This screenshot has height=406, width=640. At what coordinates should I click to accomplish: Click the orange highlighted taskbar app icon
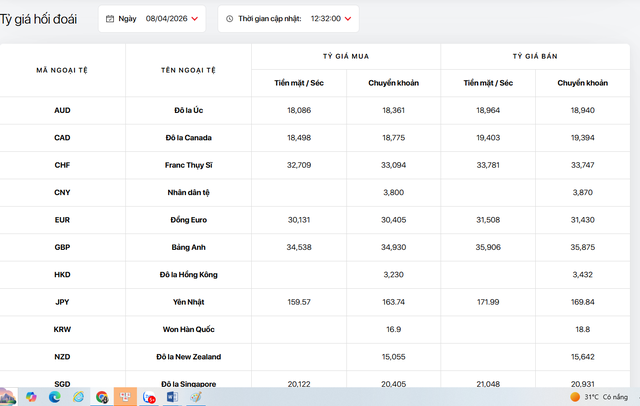point(125,397)
